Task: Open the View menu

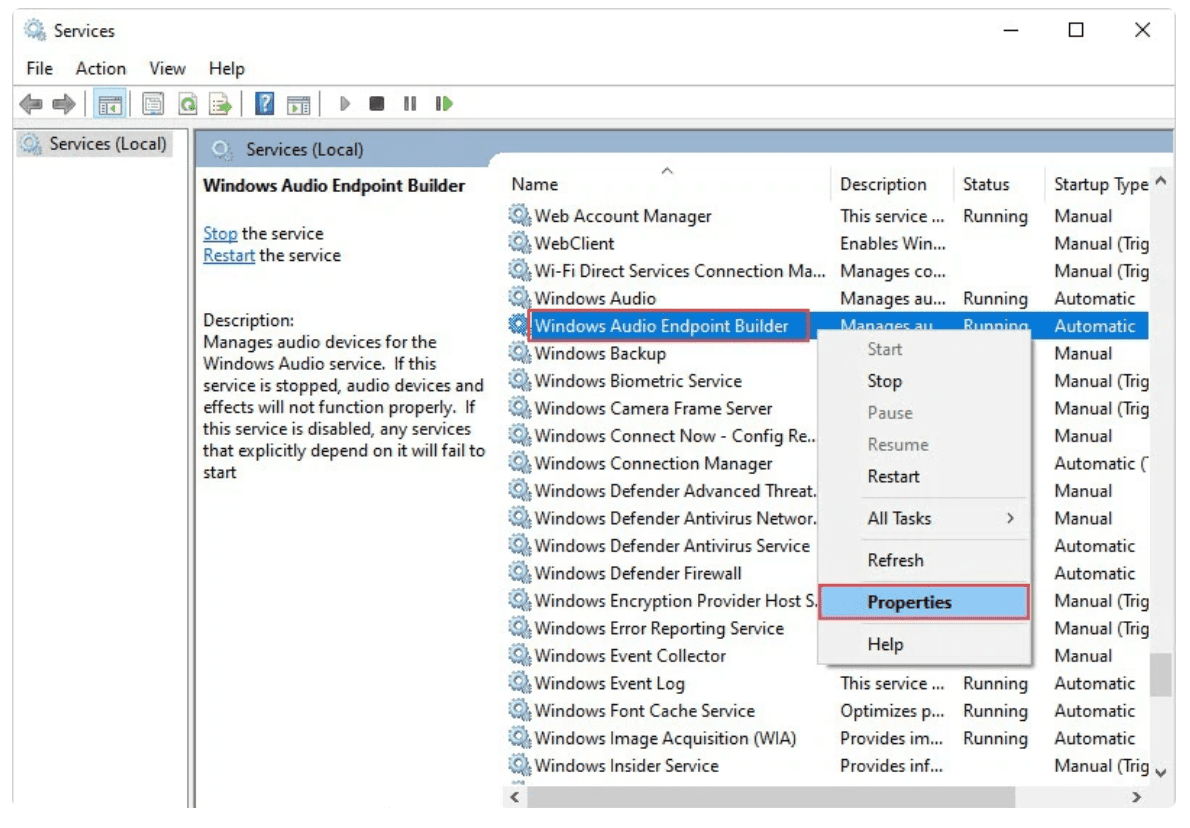Action: (x=167, y=68)
